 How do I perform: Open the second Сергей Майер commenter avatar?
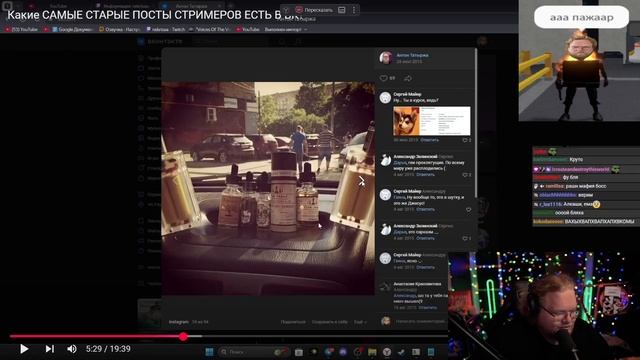click(x=385, y=195)
